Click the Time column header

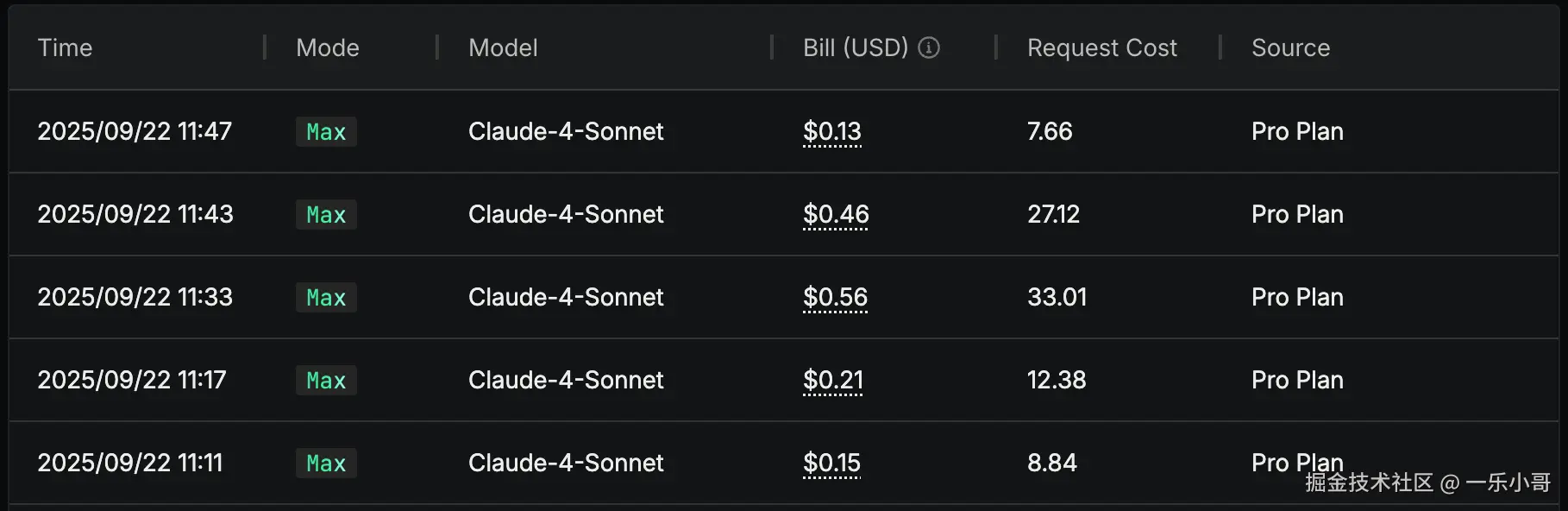[65, 47]
